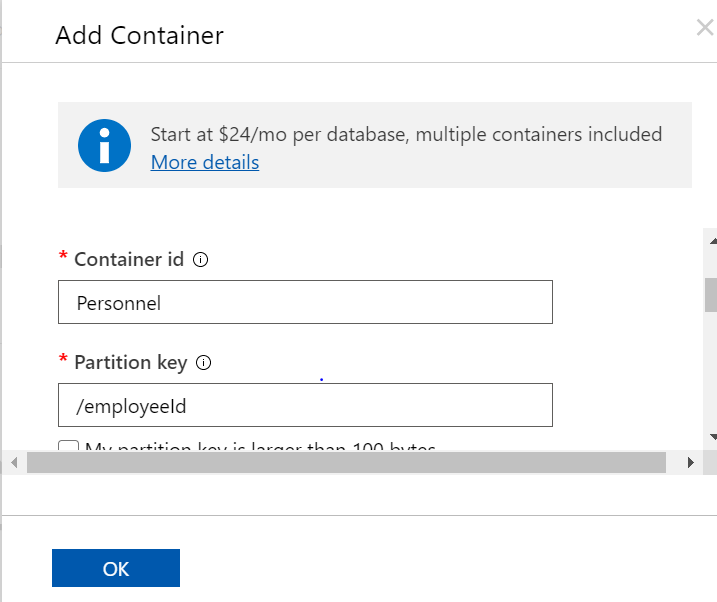Click the blue information icon in banner

[x=104, y=146]
